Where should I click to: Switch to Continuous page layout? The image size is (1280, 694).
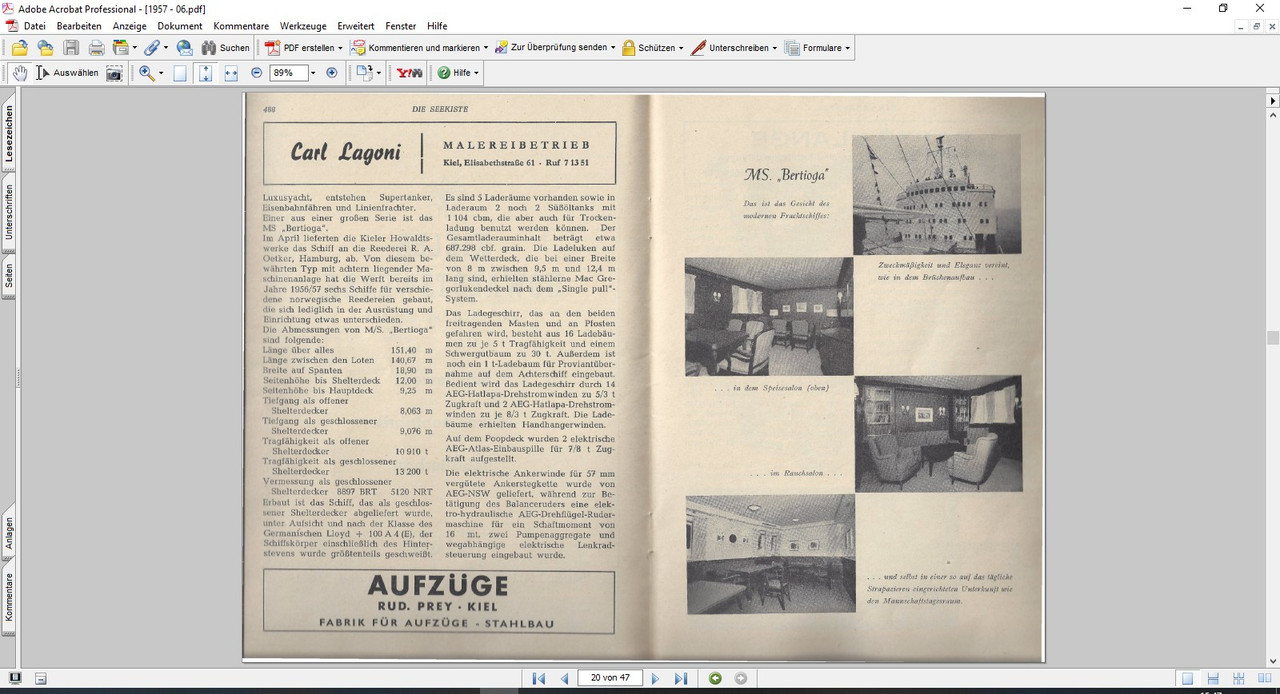point(1212,678)
